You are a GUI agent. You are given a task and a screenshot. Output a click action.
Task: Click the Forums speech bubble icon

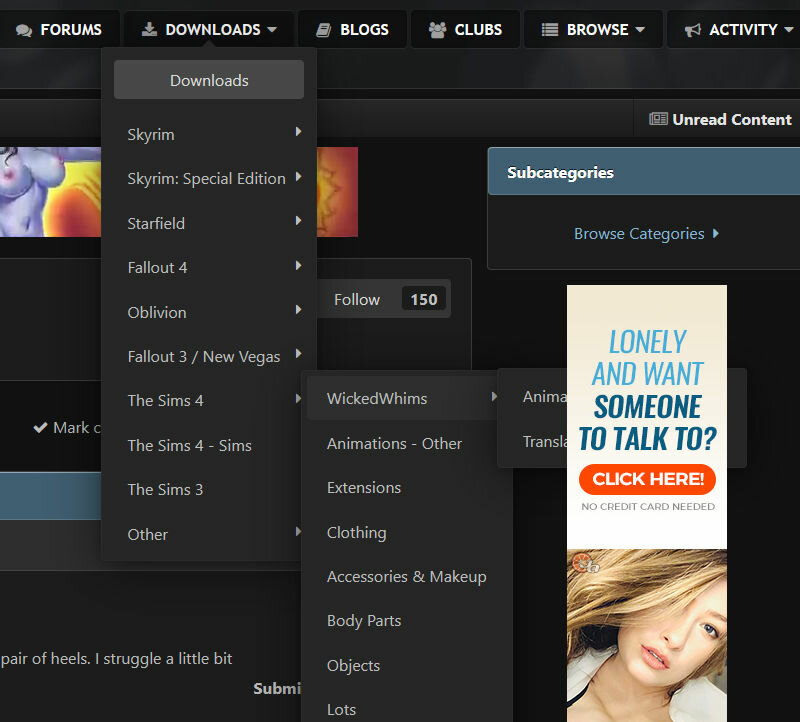(23, 30)
